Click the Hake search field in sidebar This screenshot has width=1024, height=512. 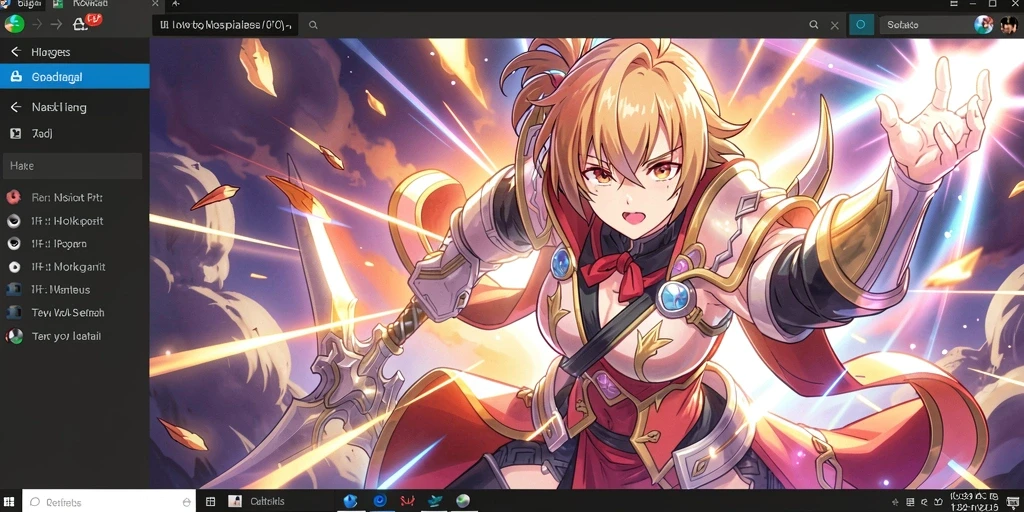pyautogui.click(x=72, y=166)
